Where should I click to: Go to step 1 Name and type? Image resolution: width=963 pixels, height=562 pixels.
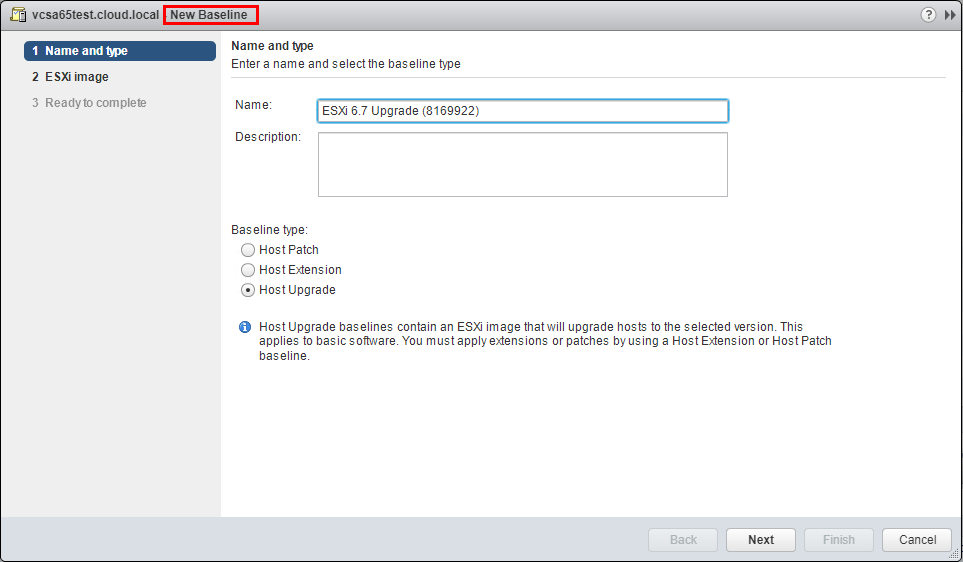click(120, 51)
